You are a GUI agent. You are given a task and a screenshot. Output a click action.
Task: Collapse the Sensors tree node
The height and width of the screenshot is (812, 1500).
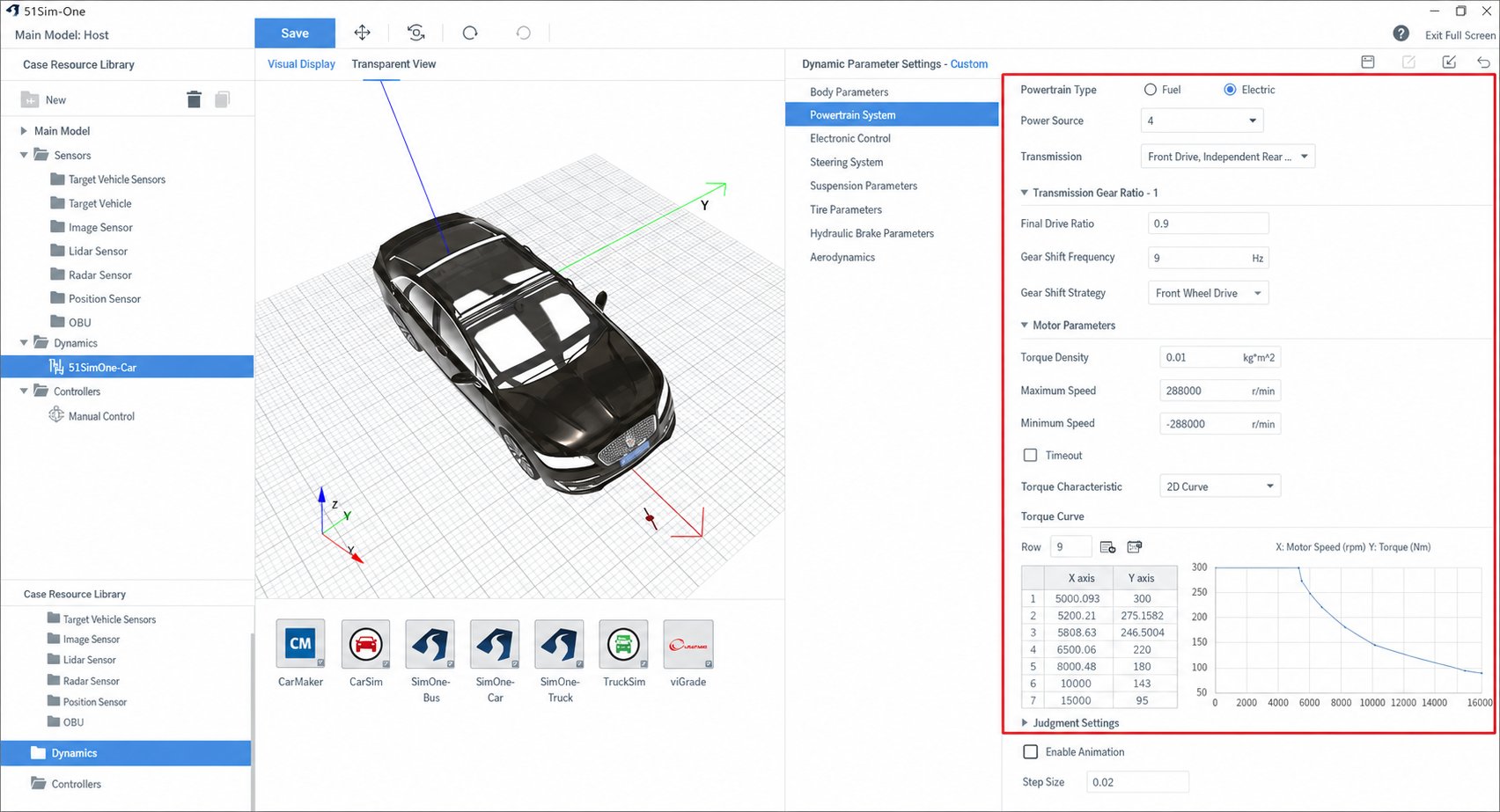coord(24,155)
